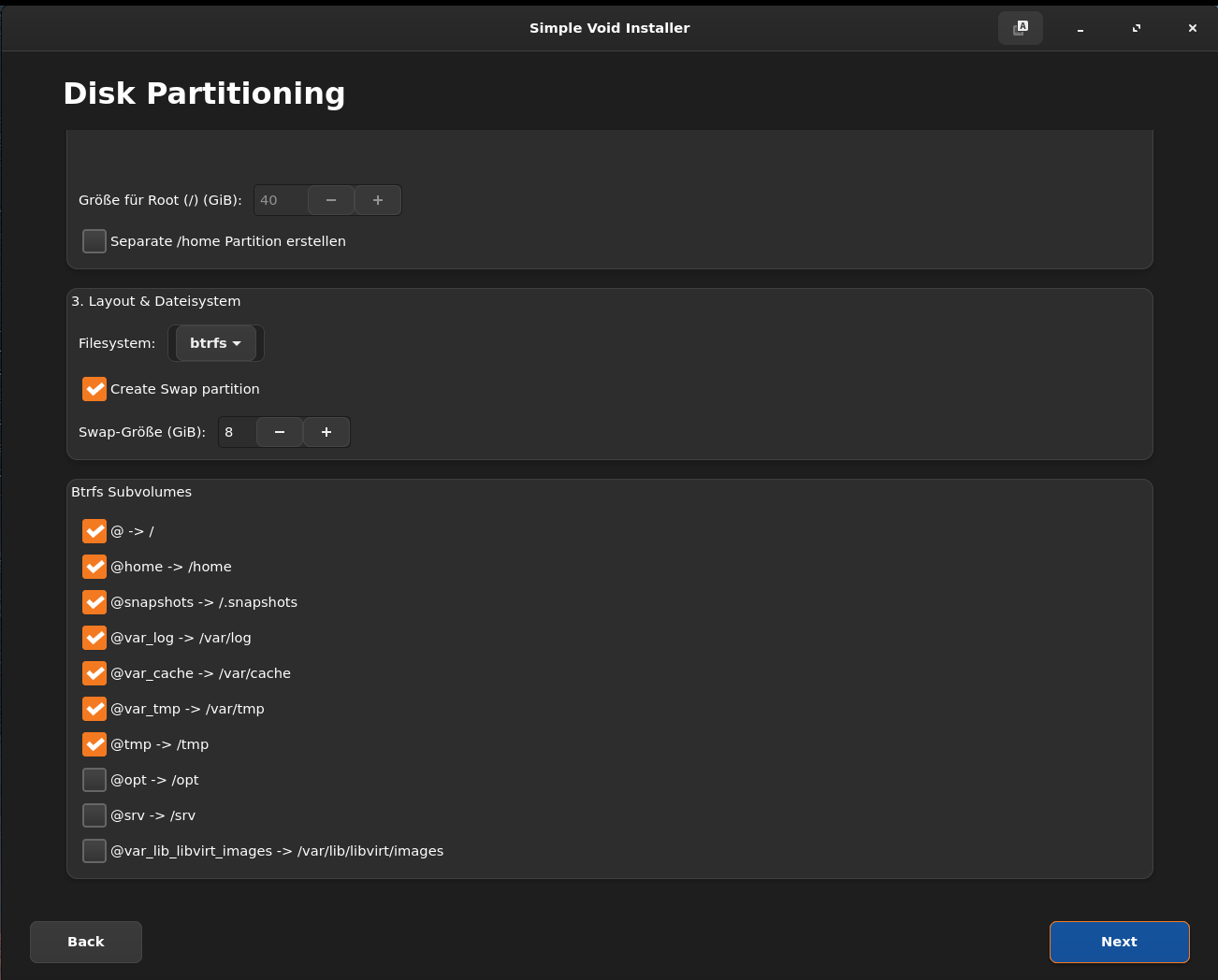Disable the @ -> / subvolume

pyautogui.click(x=94, y=531)
